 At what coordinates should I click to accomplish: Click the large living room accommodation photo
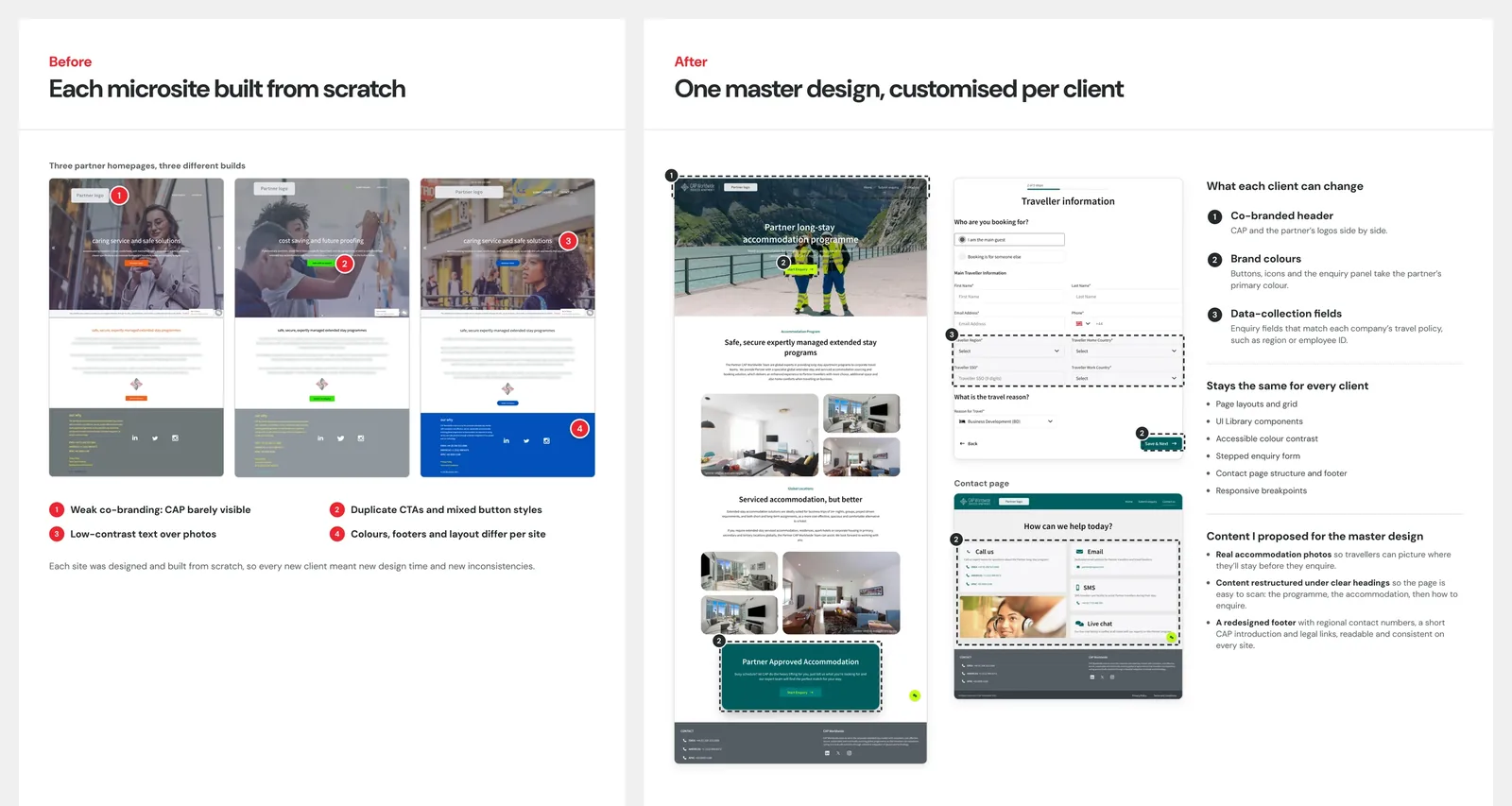click(x=760, y=435)
